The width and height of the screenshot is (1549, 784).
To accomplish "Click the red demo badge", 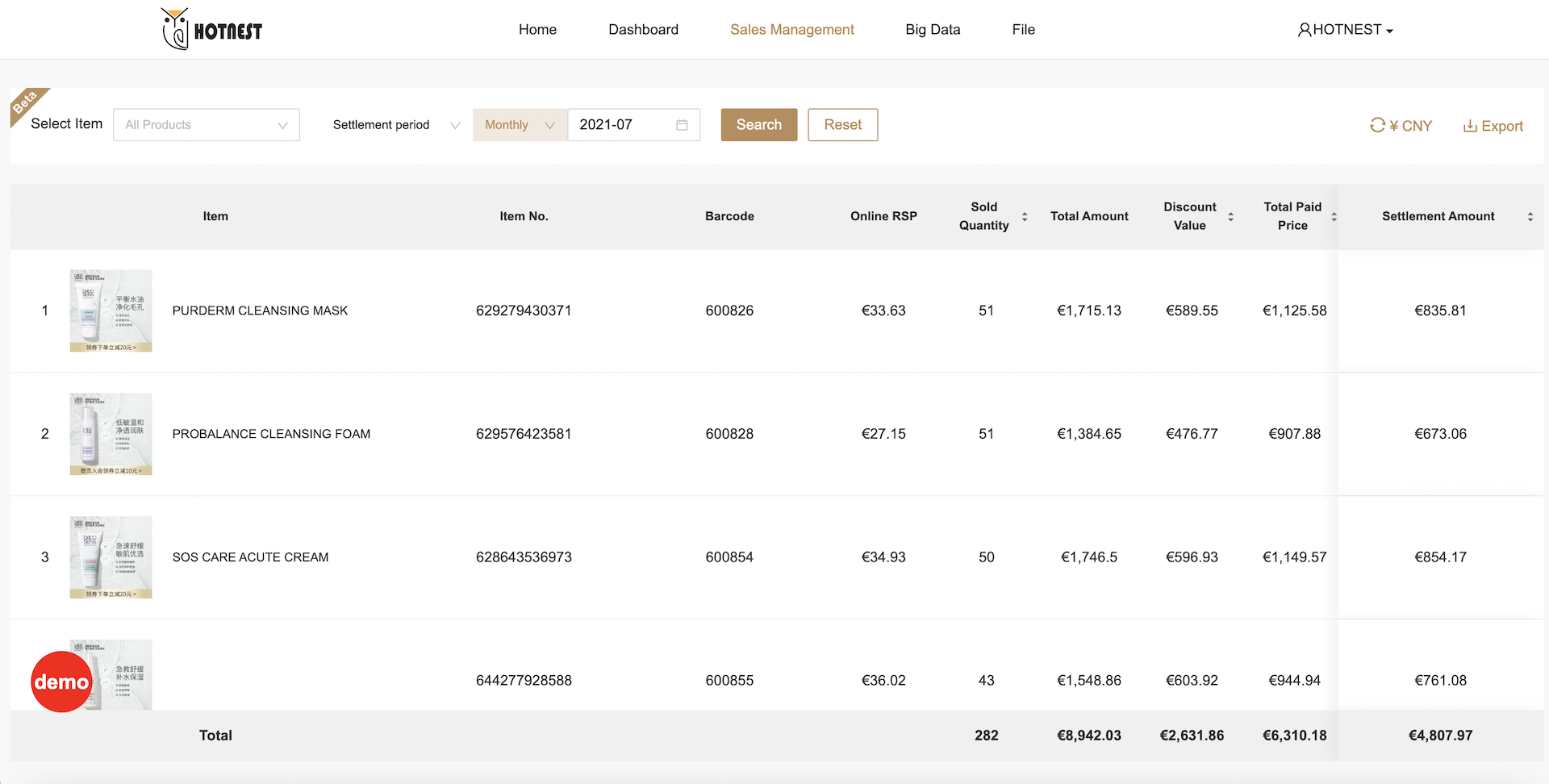I will (61, 682).
